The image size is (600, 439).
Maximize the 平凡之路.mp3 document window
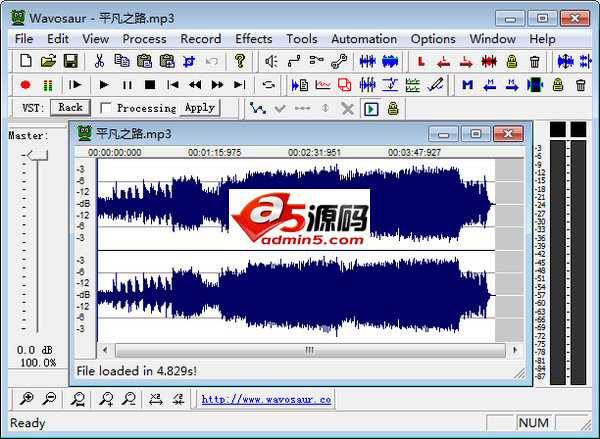(476, 134)
